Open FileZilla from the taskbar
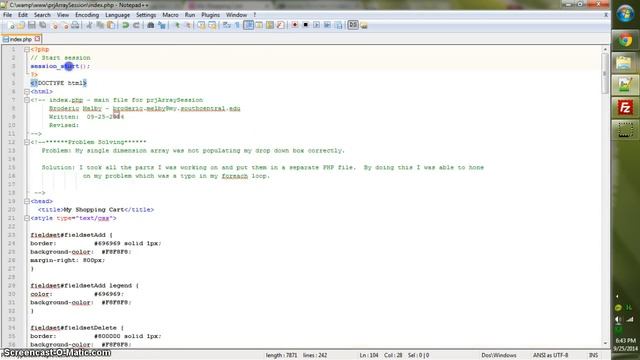The width and height of the screenshot is (640, 360). click(625, 108)
